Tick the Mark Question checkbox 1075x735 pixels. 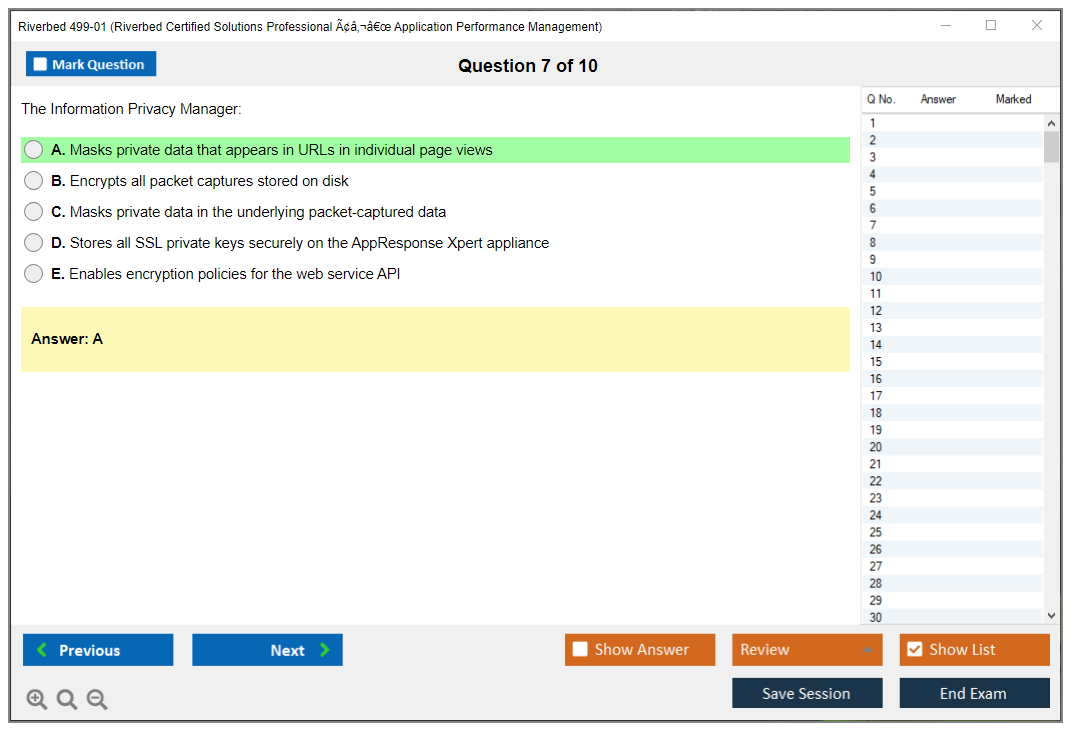click(x=41, y=65)
